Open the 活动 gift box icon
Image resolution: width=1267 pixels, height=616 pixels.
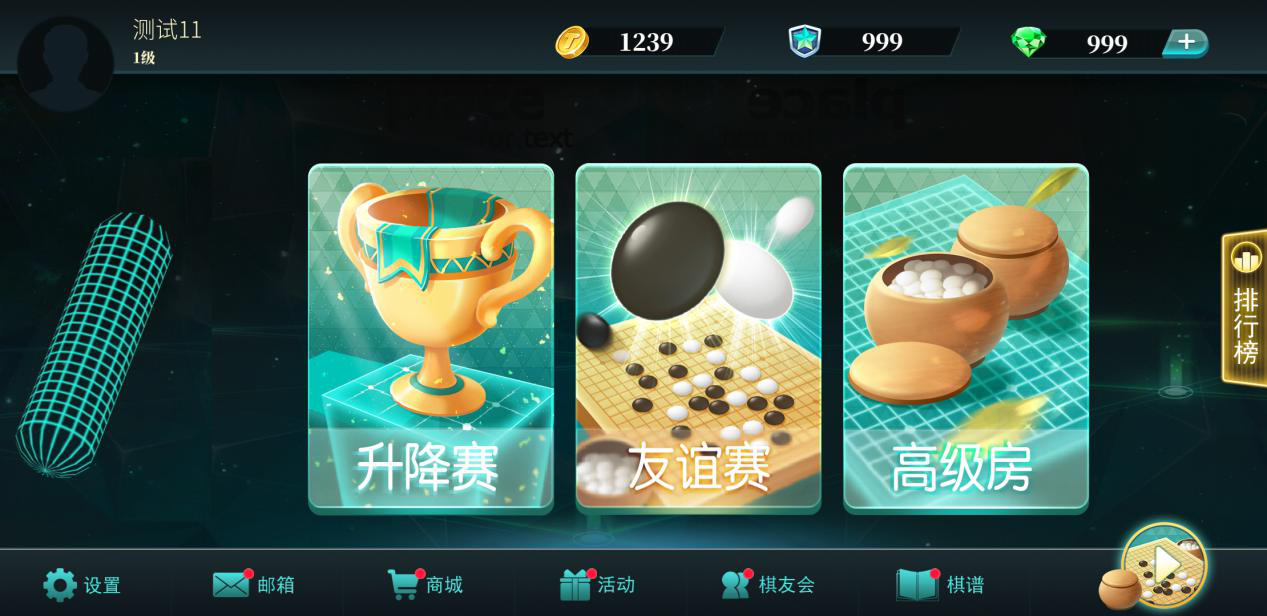pos(576,585)
